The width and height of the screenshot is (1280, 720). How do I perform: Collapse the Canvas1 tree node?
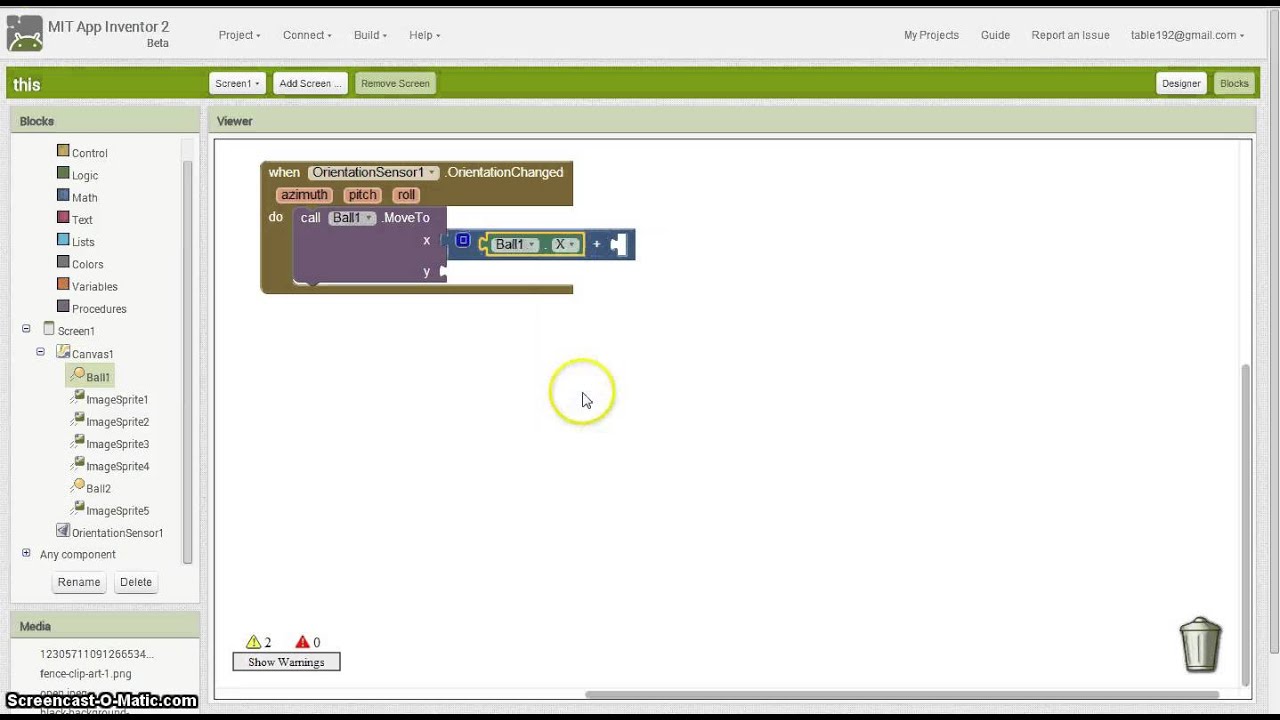[40, 352]
